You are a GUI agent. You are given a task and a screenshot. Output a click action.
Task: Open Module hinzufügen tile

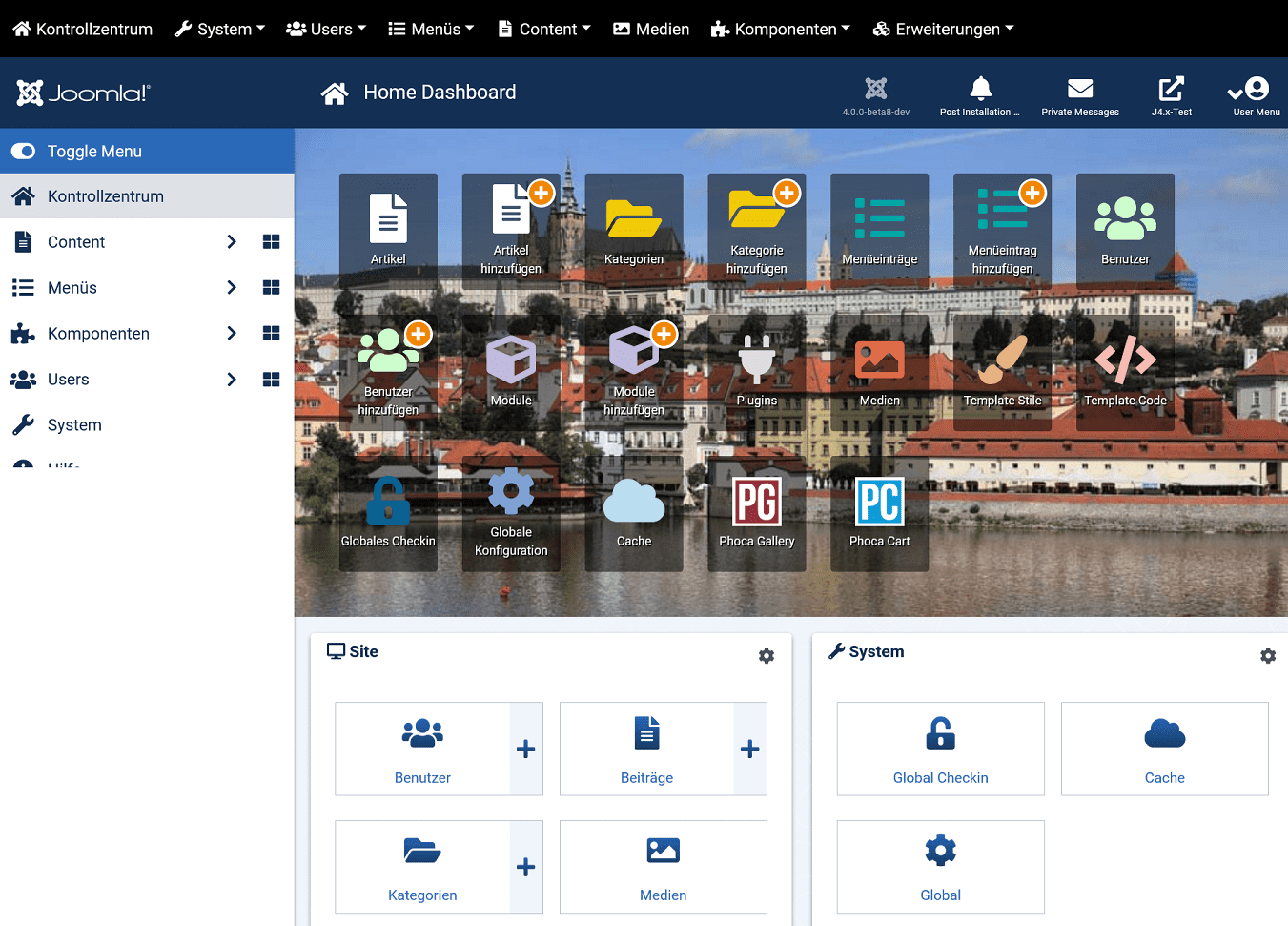634,373
